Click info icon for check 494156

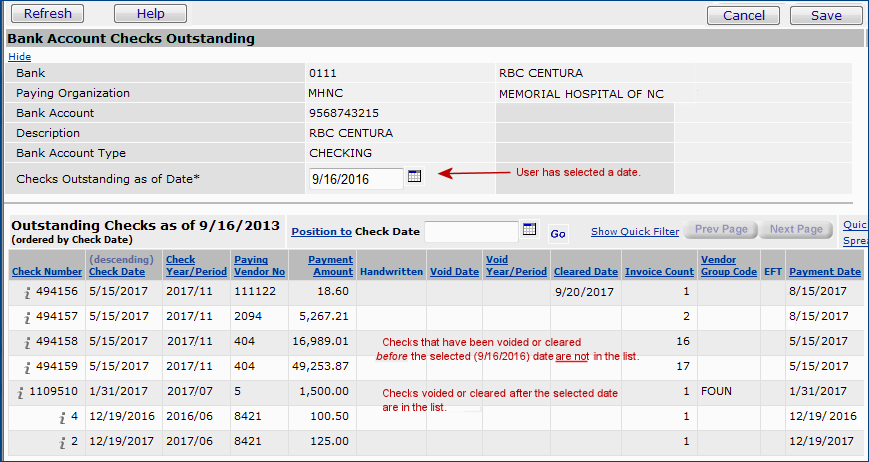29,293
